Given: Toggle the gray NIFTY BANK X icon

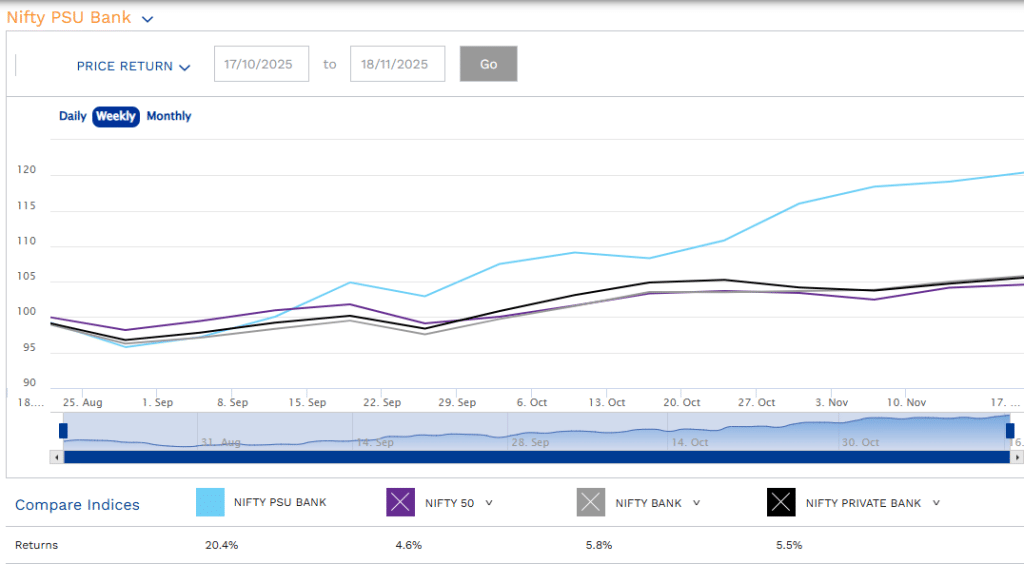Looking at the screenshot, I should (591, 503).
